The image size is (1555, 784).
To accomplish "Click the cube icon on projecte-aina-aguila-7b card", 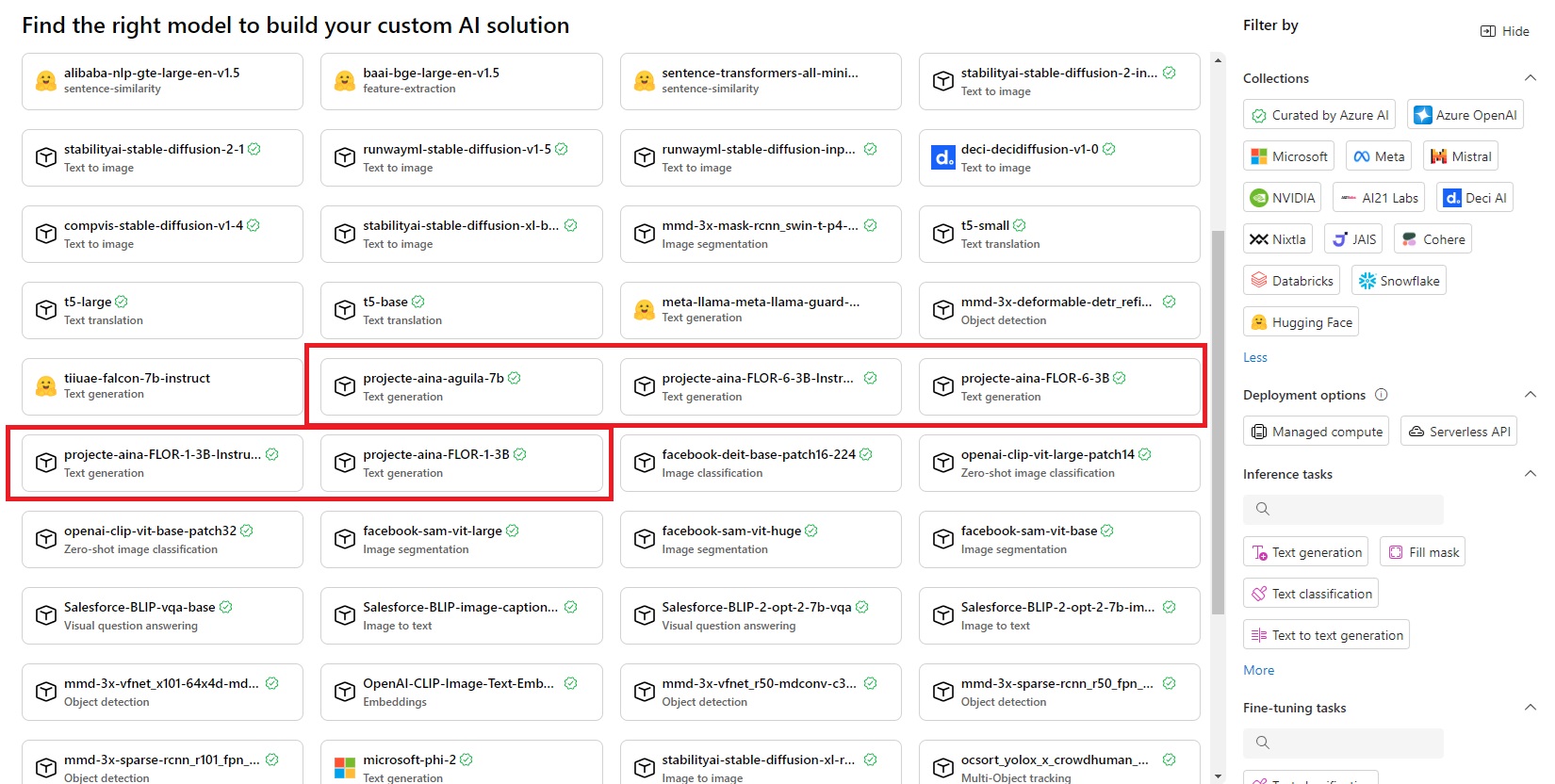I will [x=345, y=386].
